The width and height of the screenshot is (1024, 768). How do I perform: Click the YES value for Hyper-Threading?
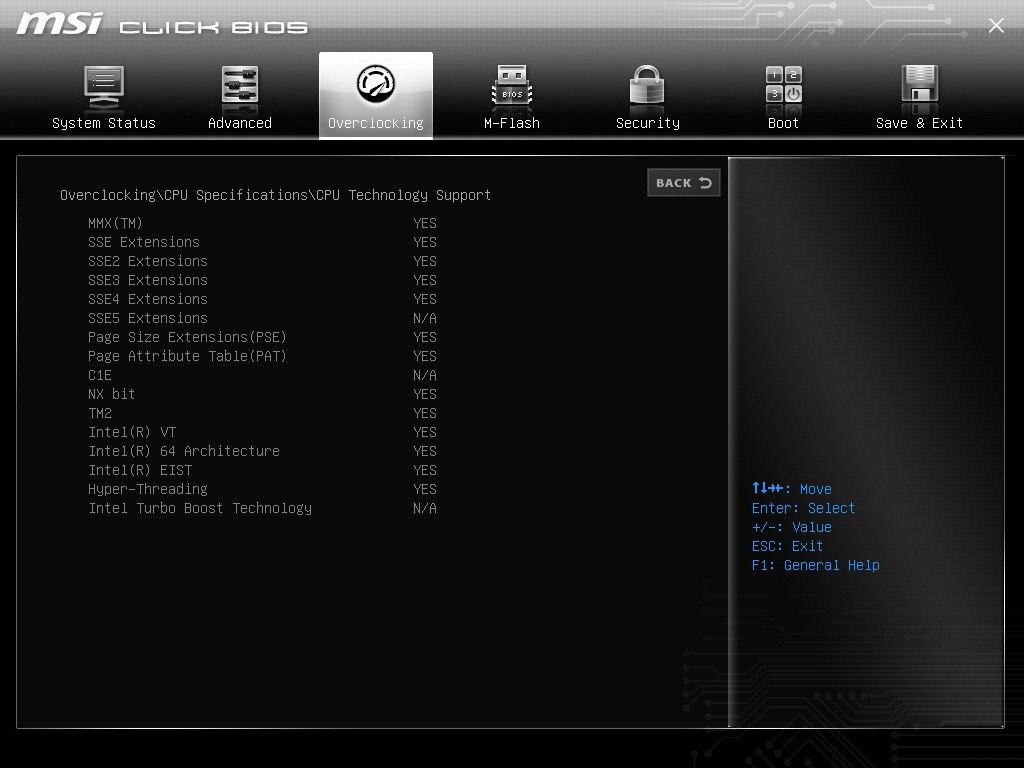click(424, 489)
